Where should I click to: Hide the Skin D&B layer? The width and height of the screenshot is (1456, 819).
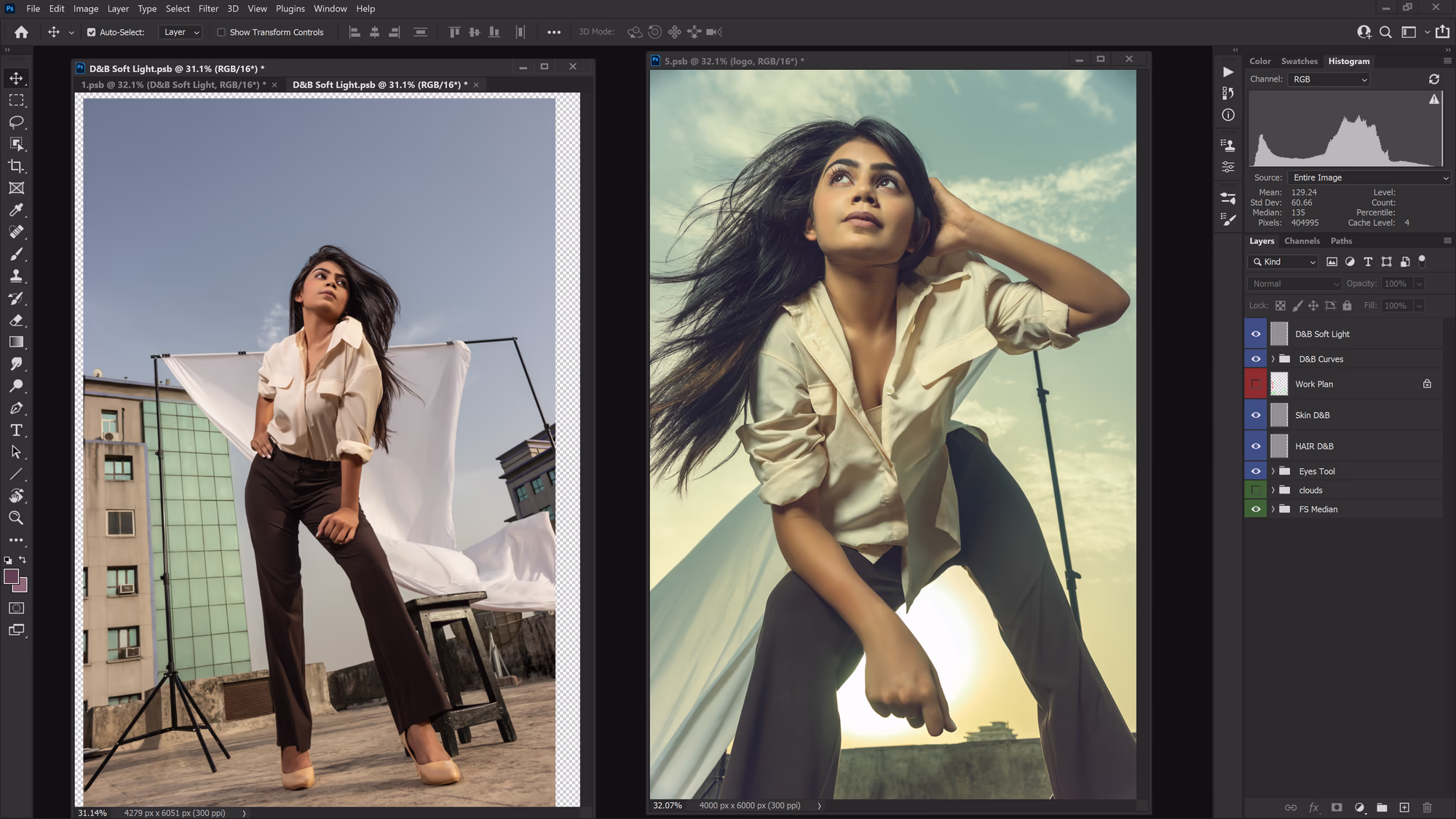[1256, 415]
